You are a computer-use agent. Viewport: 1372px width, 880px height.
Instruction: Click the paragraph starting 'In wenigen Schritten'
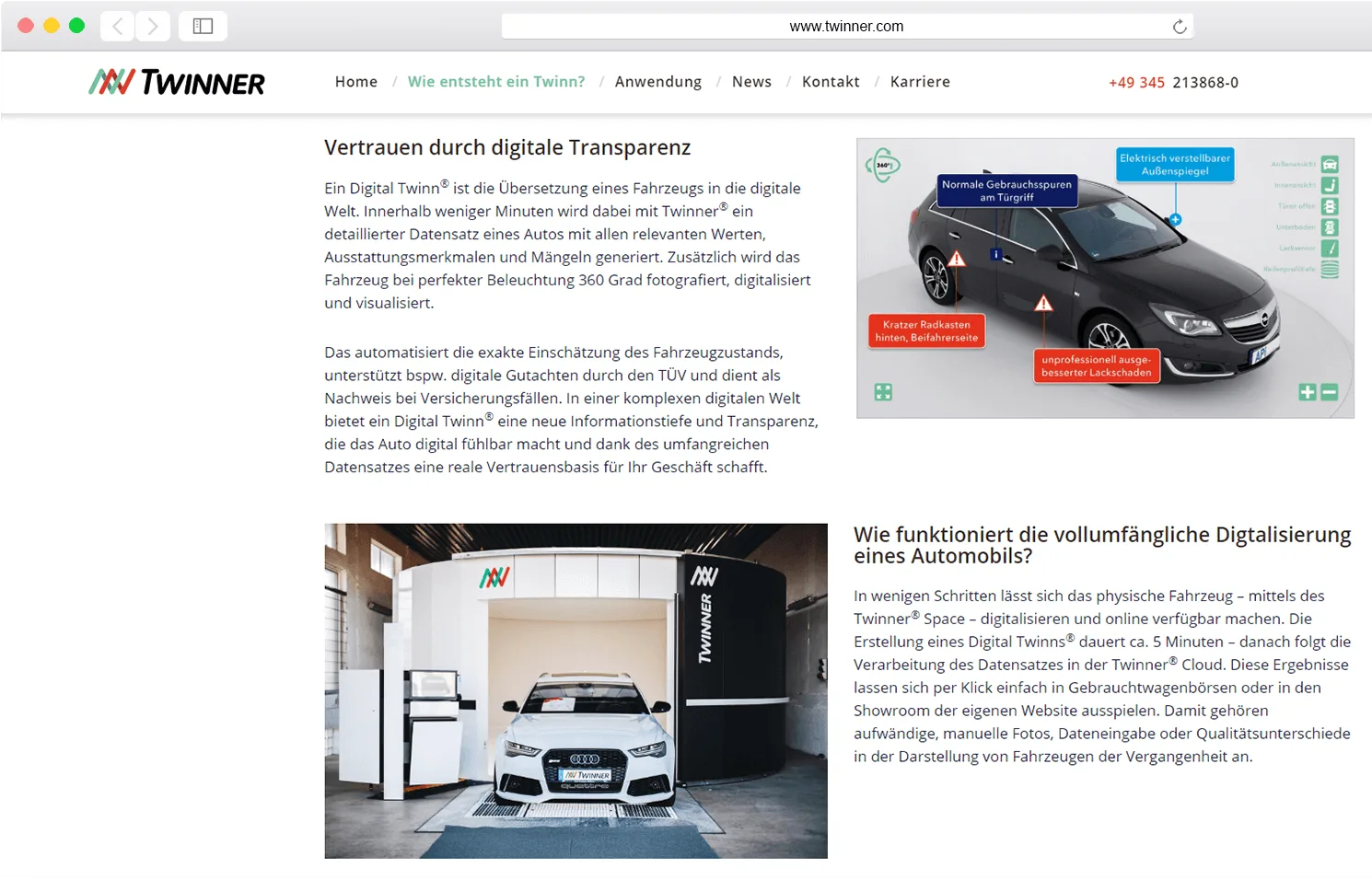pyautogui.click(x=1102, y=677)
